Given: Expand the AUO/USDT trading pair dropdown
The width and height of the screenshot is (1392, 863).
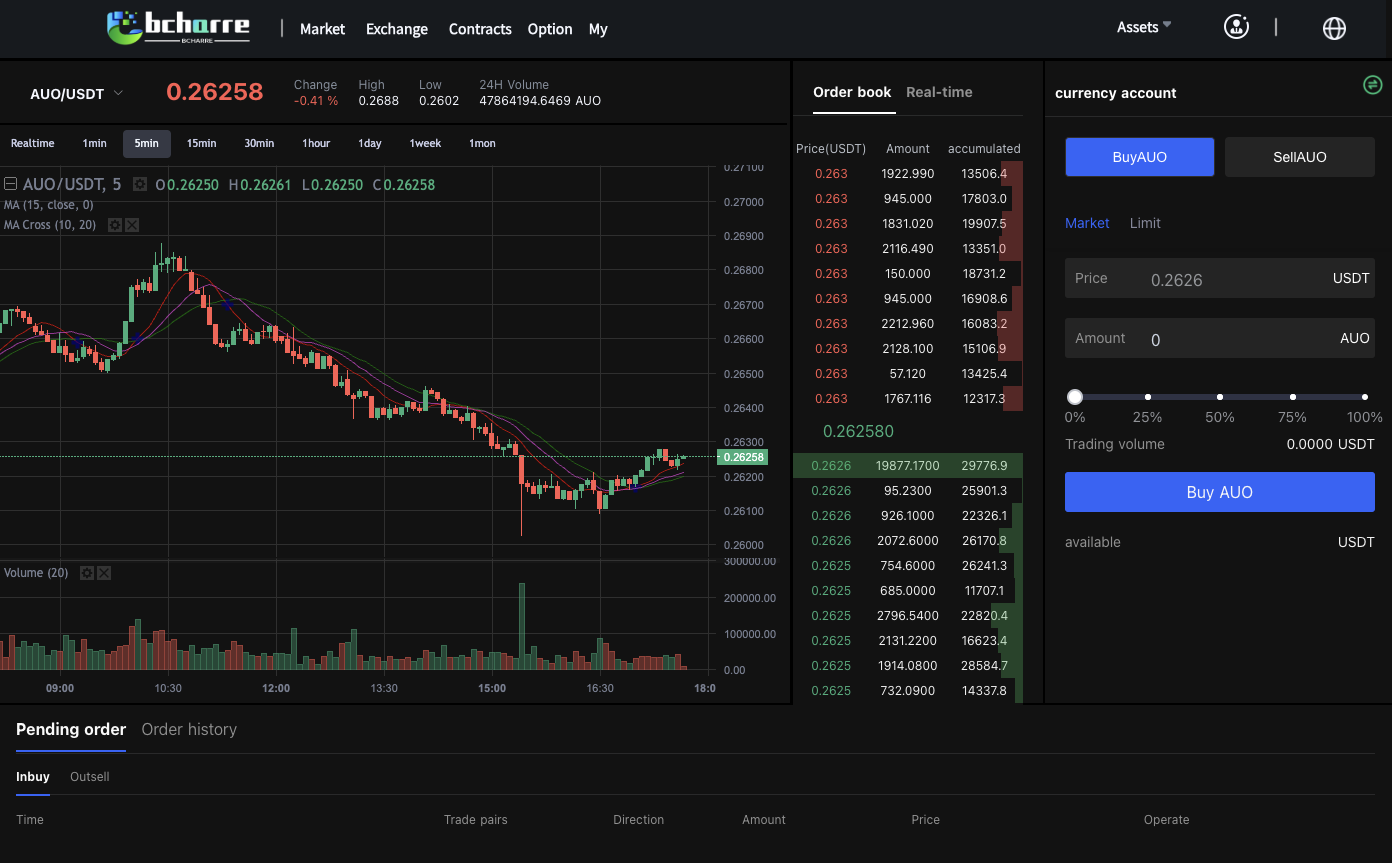Looking at the screenshot, I should pos(118,93).
